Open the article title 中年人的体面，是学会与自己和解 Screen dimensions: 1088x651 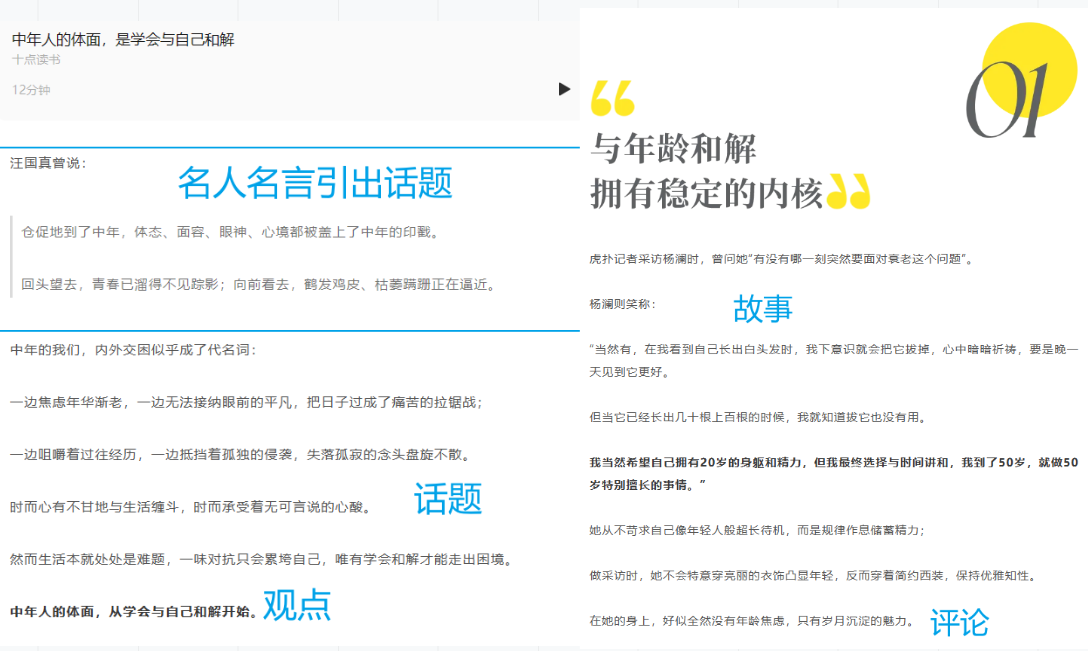point(123,39)
